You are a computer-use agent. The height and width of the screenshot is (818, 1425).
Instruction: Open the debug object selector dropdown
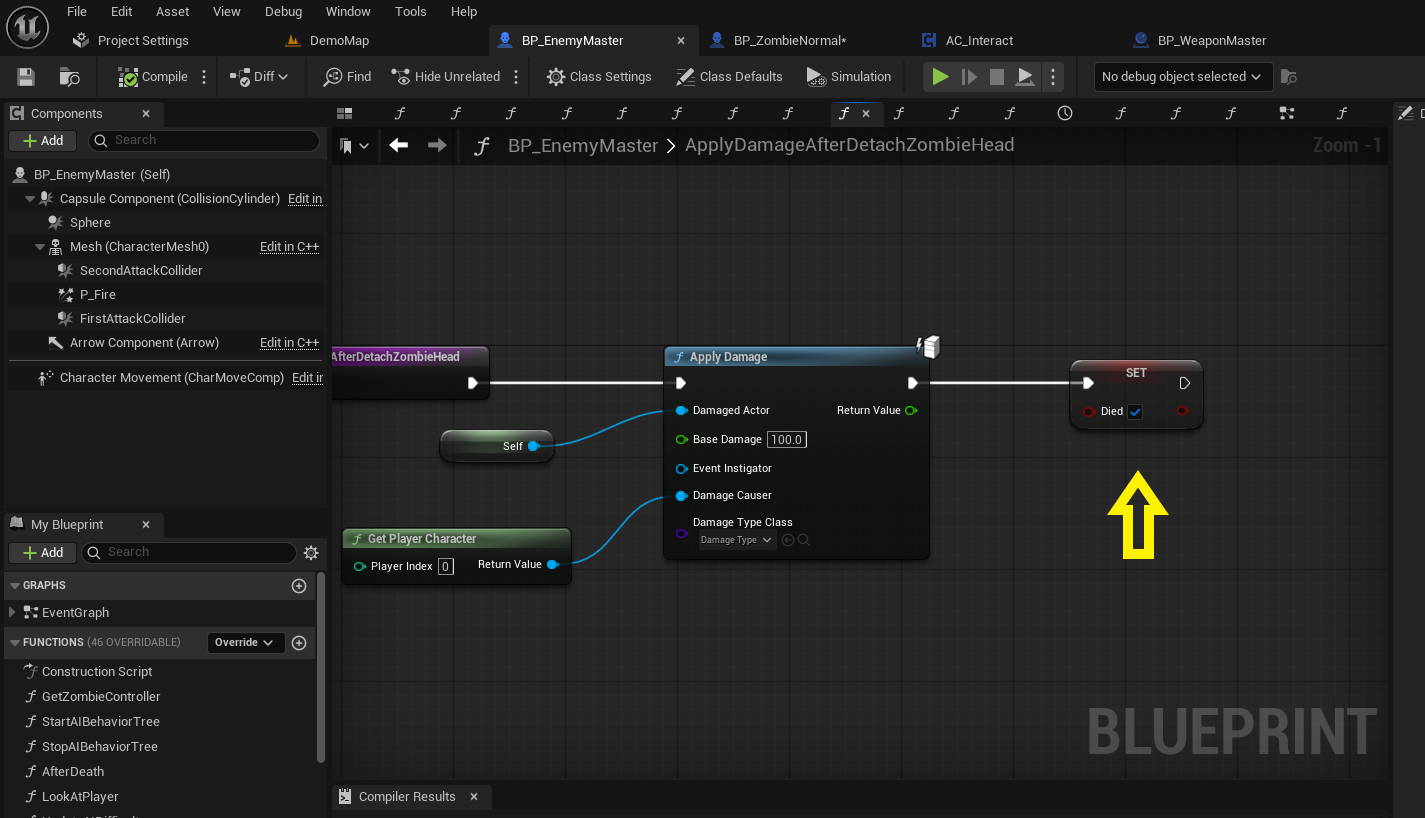1183,77
